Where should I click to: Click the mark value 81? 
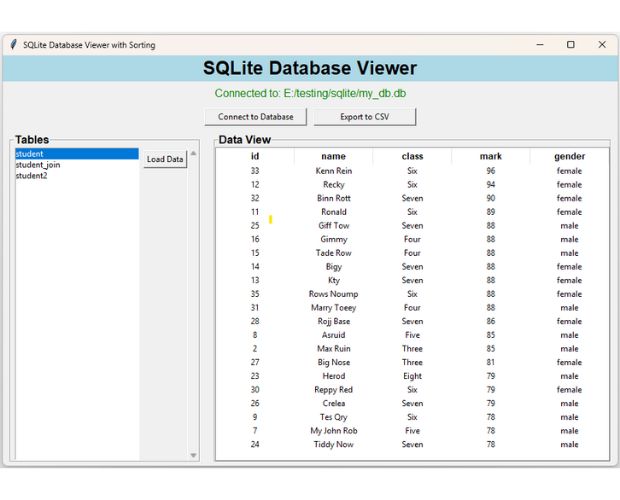[x=491, y=362]
